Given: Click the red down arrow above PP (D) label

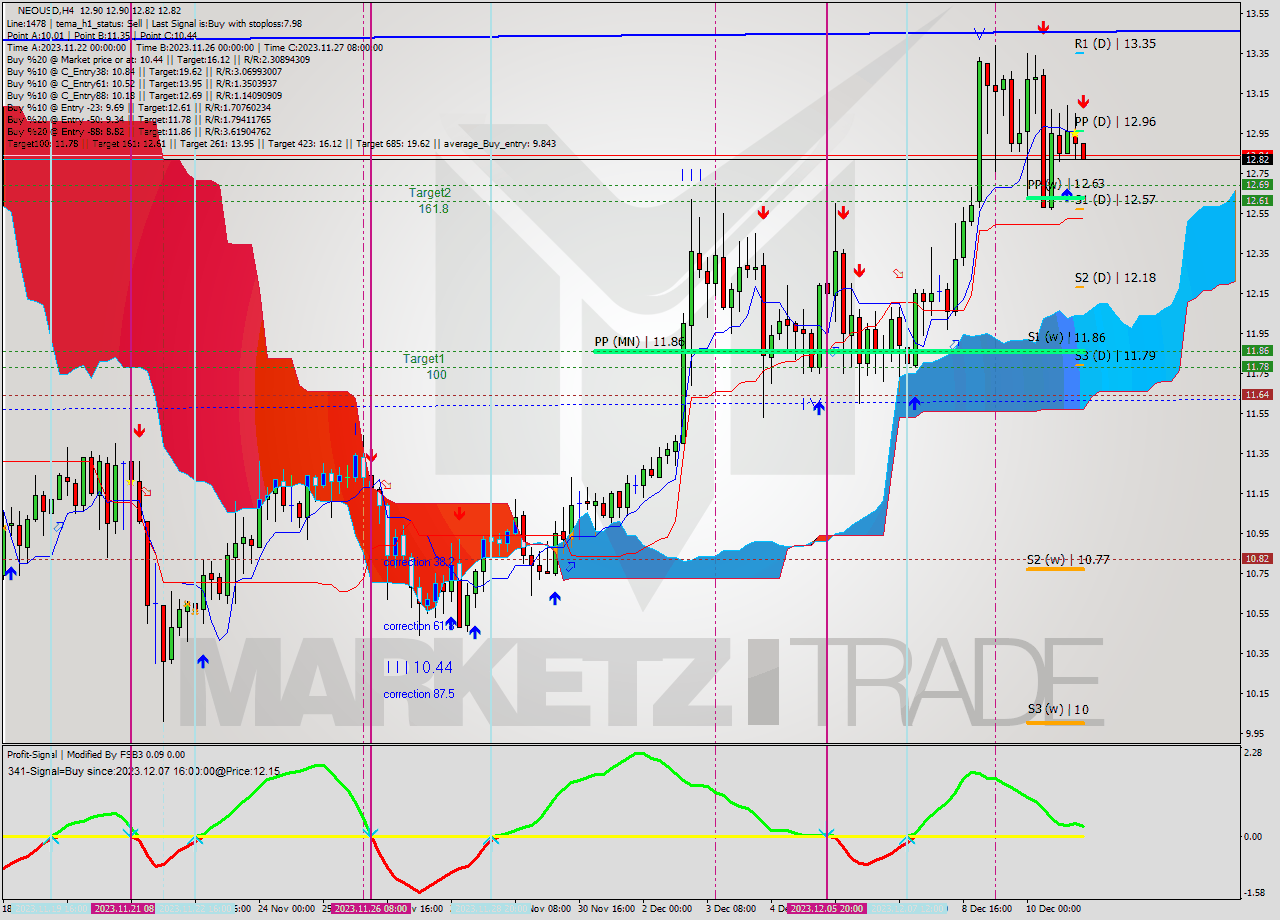Looking at the screenshot, I should coord(1083,101).
